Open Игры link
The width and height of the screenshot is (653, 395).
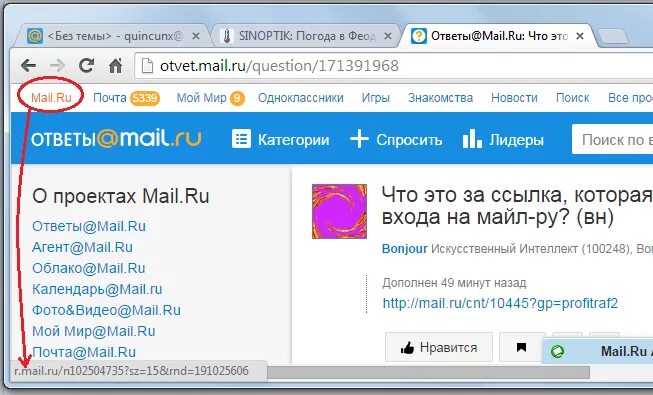[376, 98]
